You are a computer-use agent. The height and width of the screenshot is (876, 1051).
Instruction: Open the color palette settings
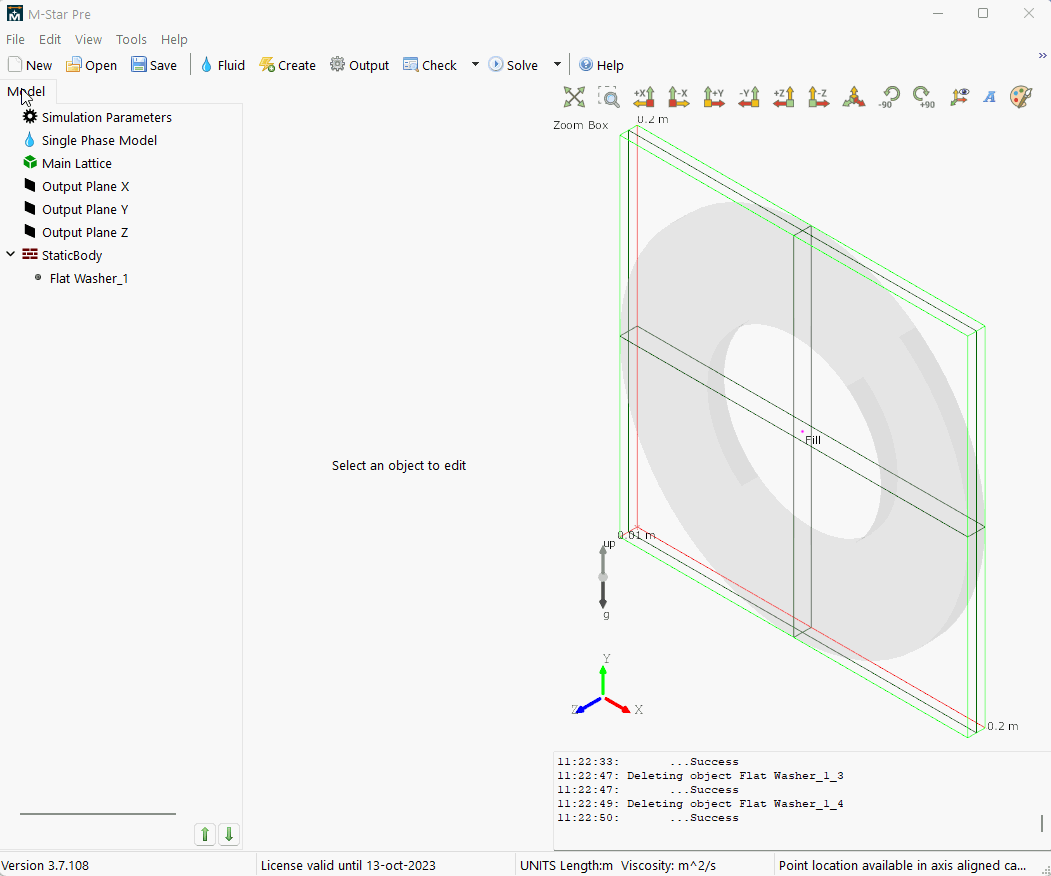[x=1020, y=96]
